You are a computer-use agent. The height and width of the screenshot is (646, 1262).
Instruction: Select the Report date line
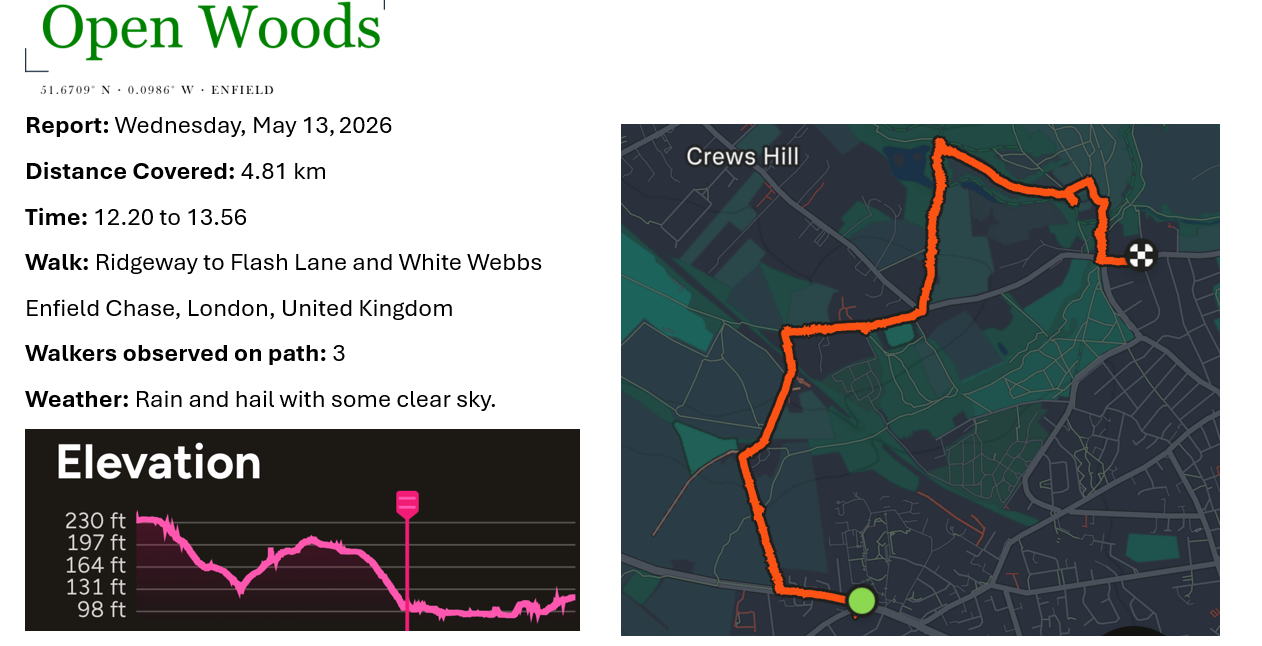click(209, 126)
